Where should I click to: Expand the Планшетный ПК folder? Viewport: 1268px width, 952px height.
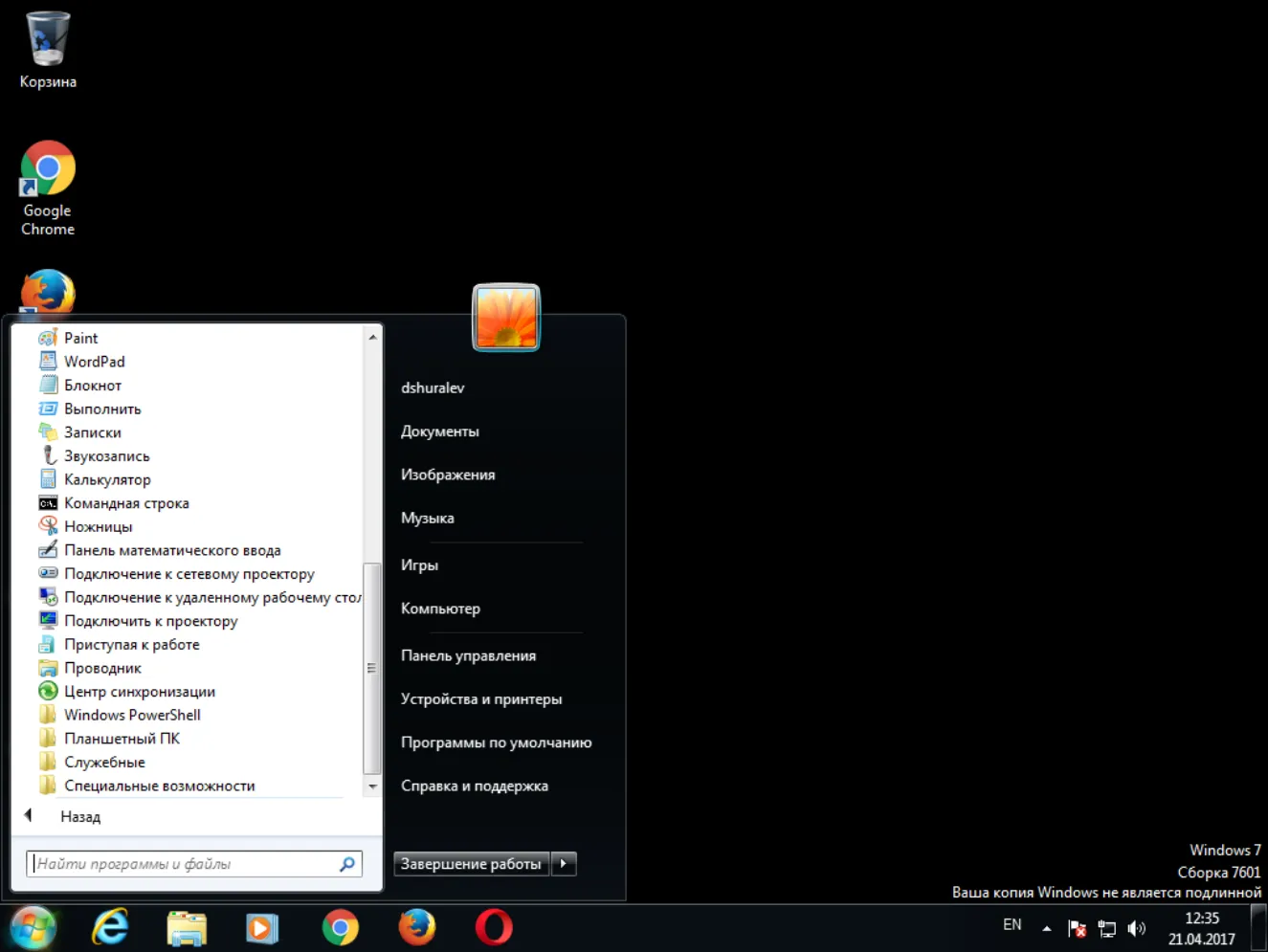tap(109, 739)
